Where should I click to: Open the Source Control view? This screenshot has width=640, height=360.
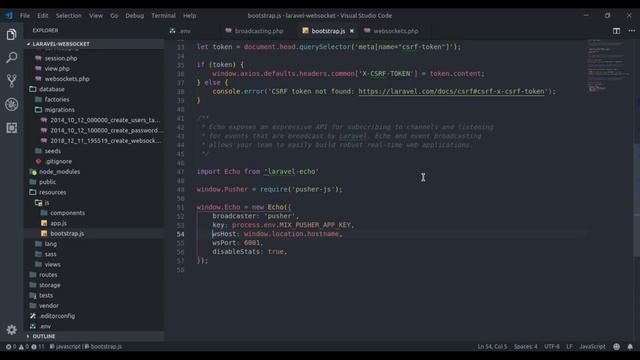(11, 81)
